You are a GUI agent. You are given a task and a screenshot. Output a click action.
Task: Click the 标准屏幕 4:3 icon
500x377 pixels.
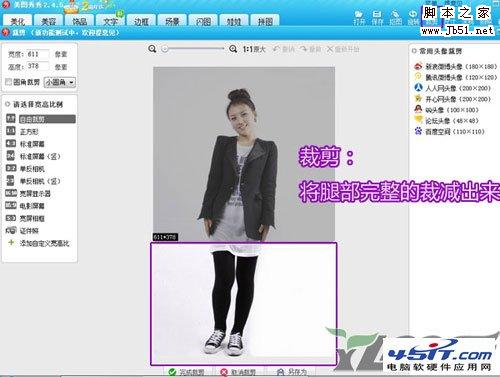click(x=11, y=143)
